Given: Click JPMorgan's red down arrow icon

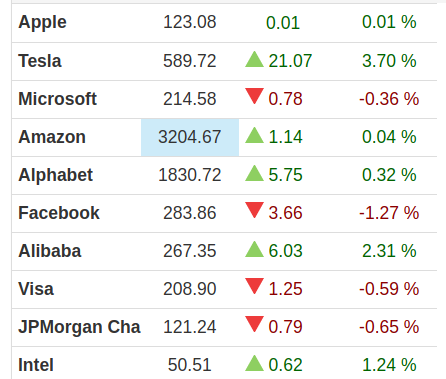Looking at the screenshot, I should coord(254,324).
